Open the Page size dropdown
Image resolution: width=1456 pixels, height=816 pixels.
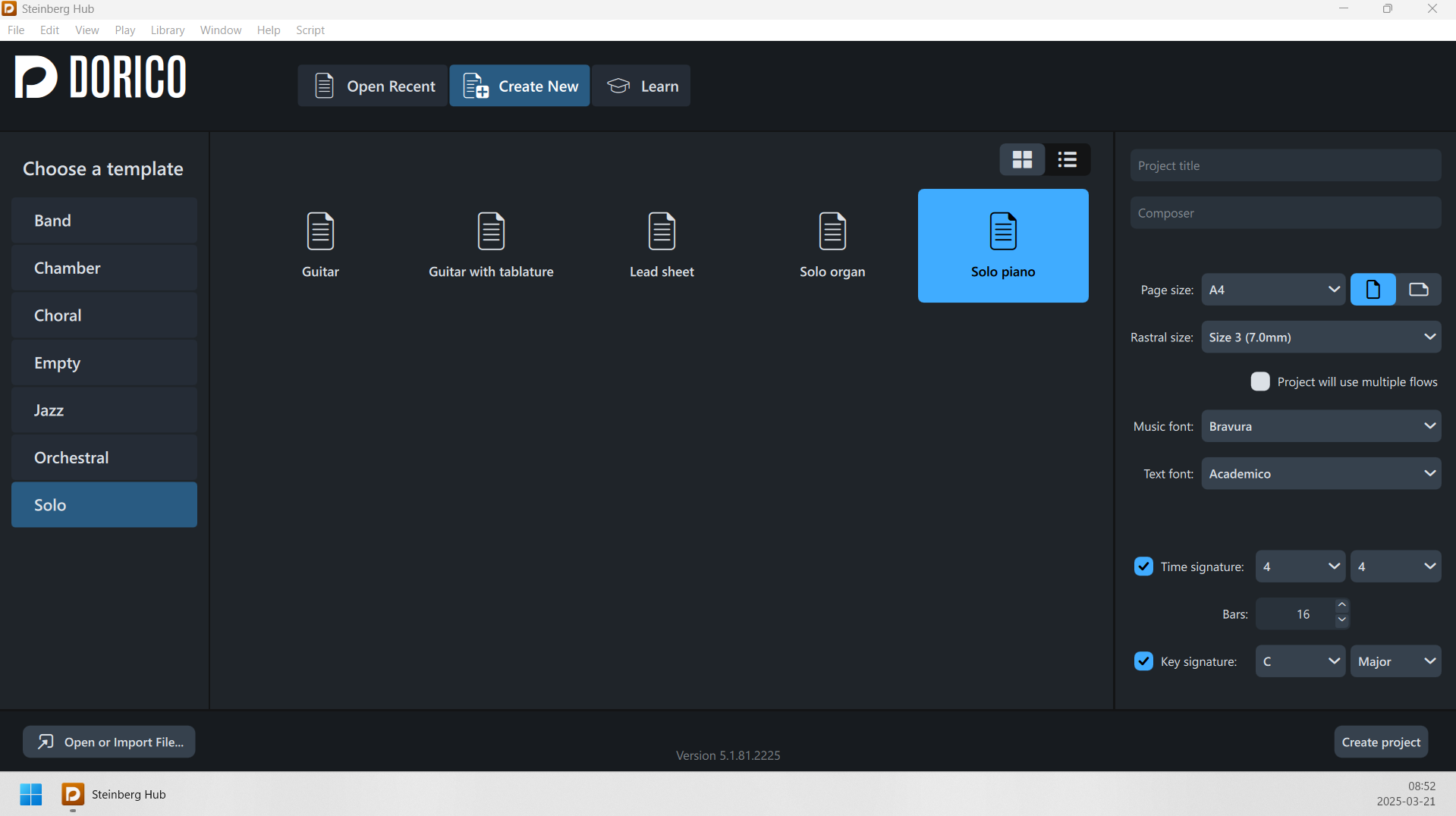coord(1273,290)
